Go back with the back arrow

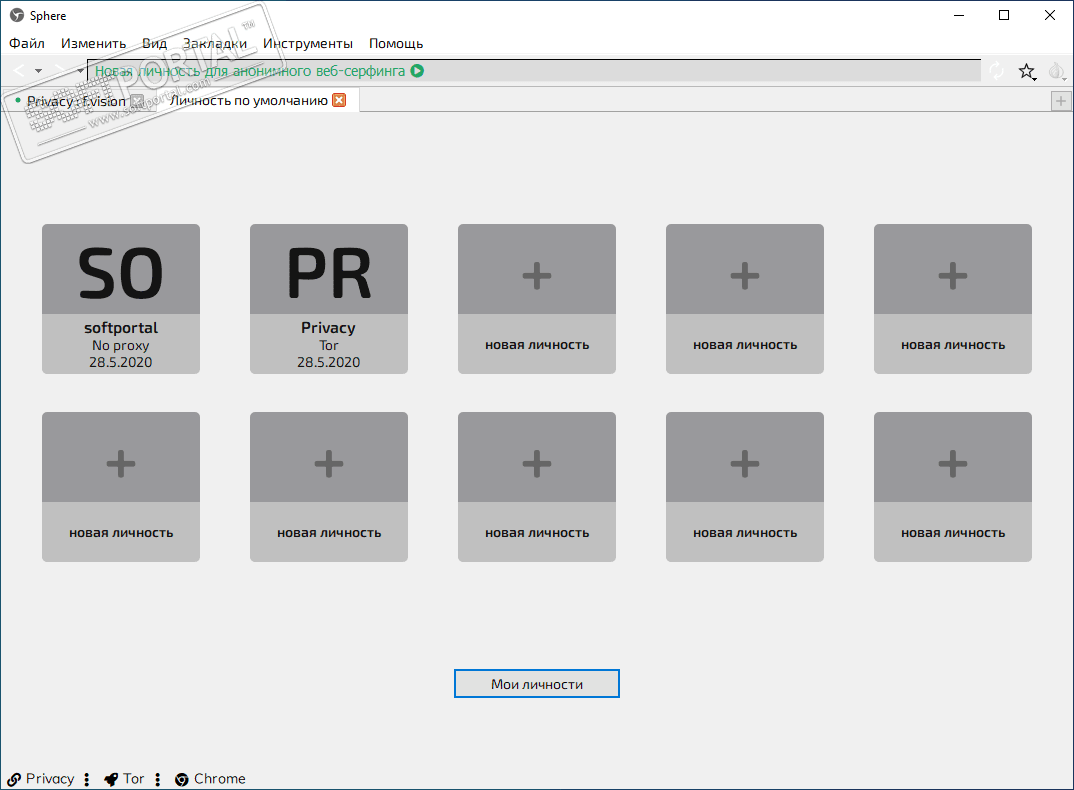coord(19,70)
